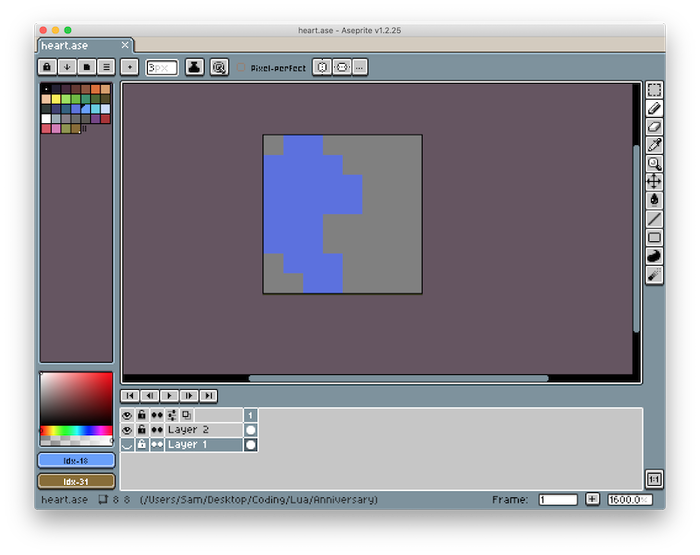This screenshot has width=700, height=555.
Task: Pick the yellow swatch in palette
Action: [56, 99]
